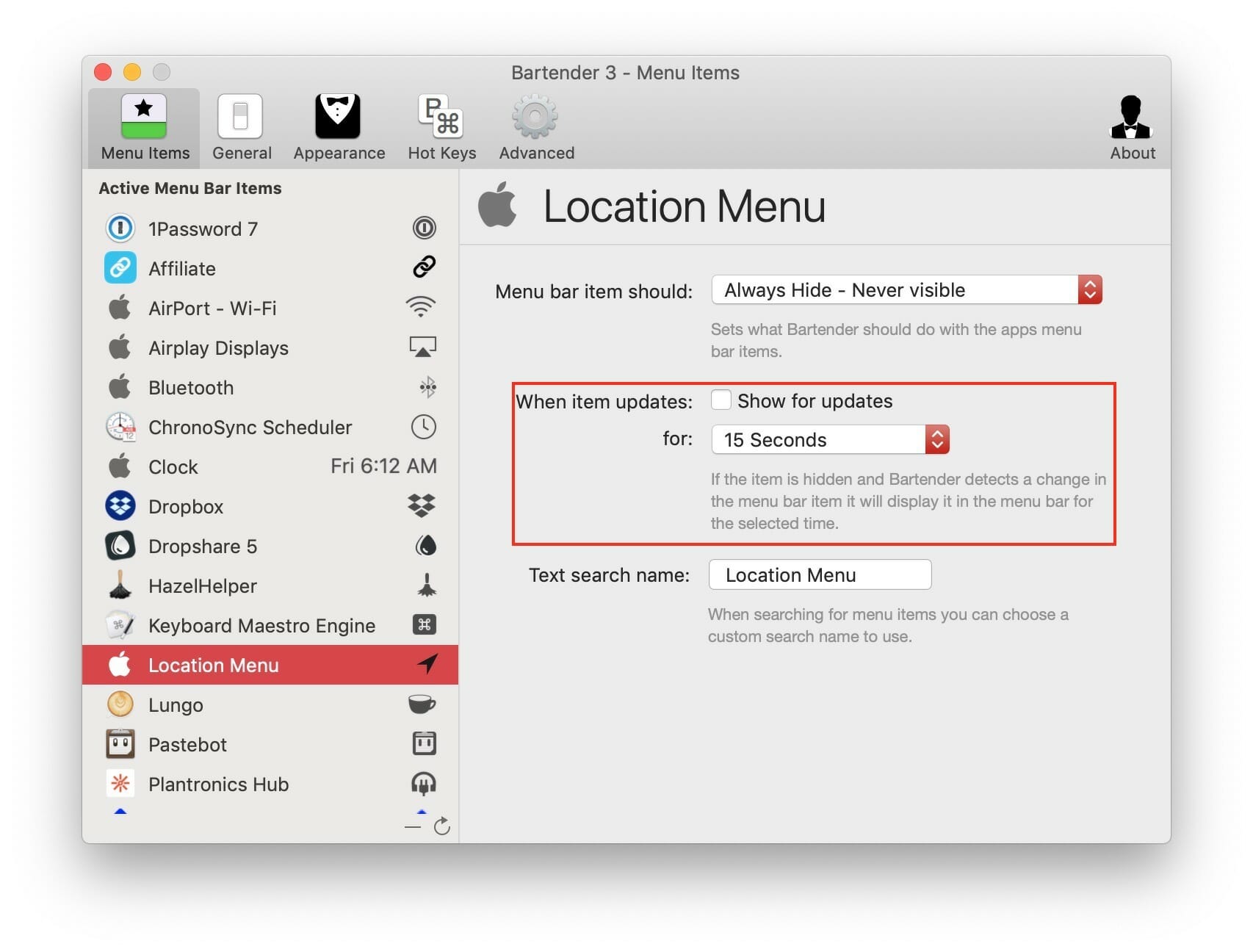Viewport: 1253px width, 952px height.
Task: Click the Plantronics headset glyph
Action: tap(424, 784)
